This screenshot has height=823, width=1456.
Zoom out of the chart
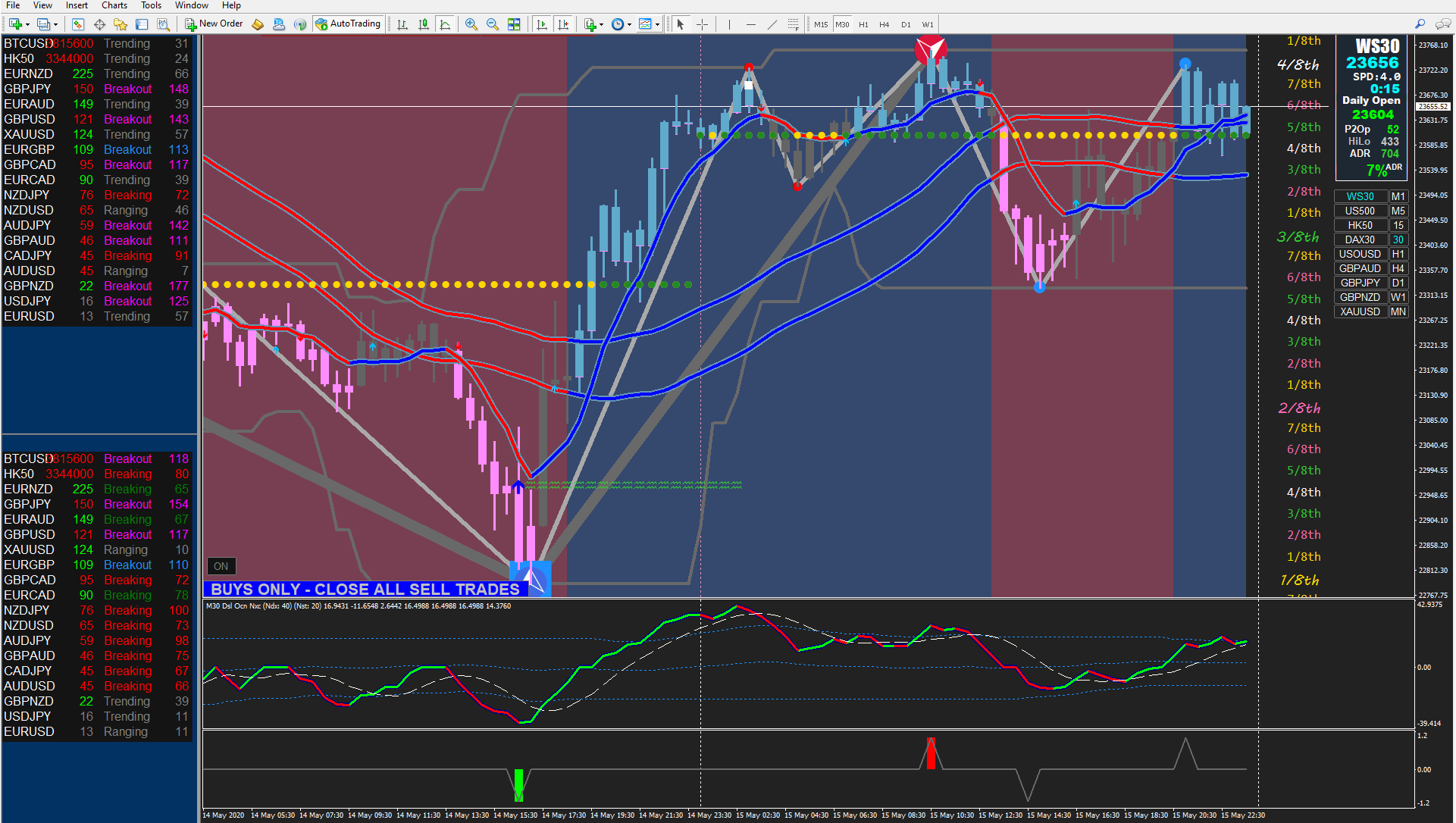pyautogui.click(x=493, y=24)
